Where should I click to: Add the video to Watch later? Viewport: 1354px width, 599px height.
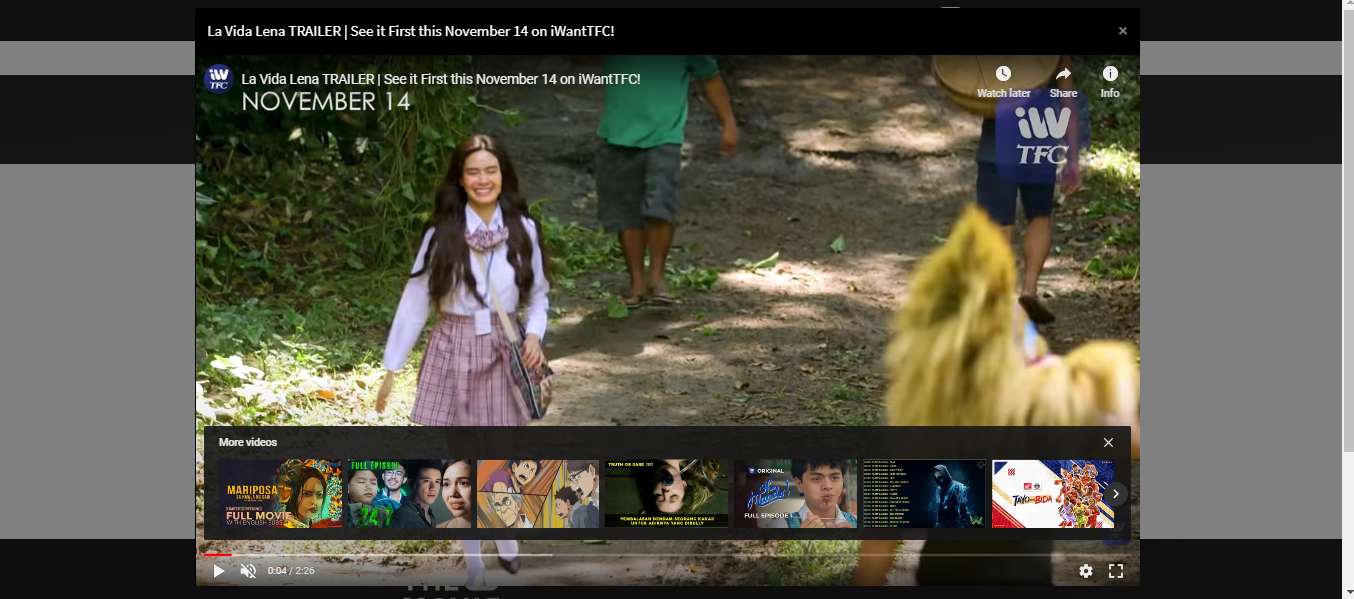tap(1003, 82)
